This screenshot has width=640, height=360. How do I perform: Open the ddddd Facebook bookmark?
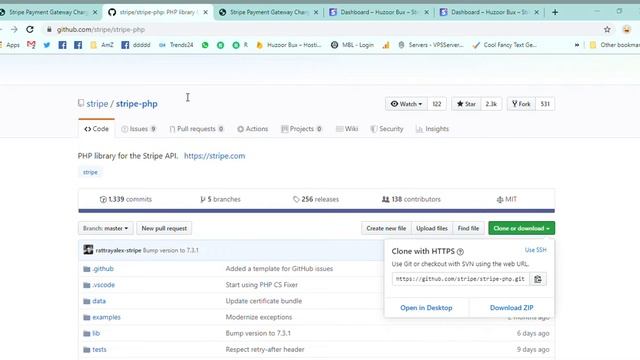tap(136, 45)
